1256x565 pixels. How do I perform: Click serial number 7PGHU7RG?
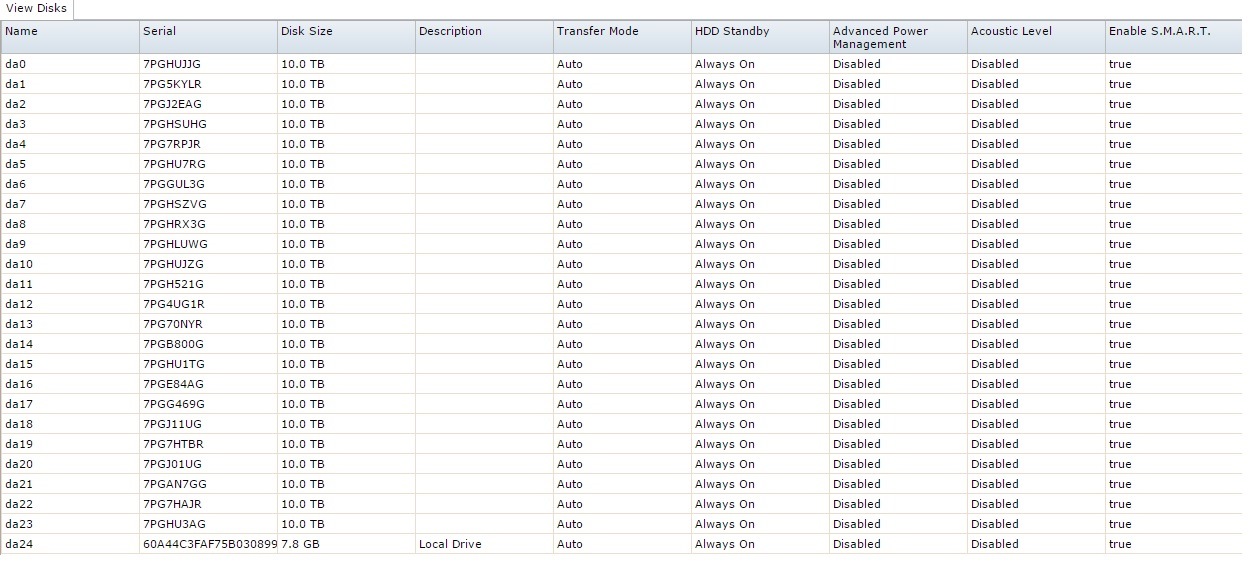[175, 164]
